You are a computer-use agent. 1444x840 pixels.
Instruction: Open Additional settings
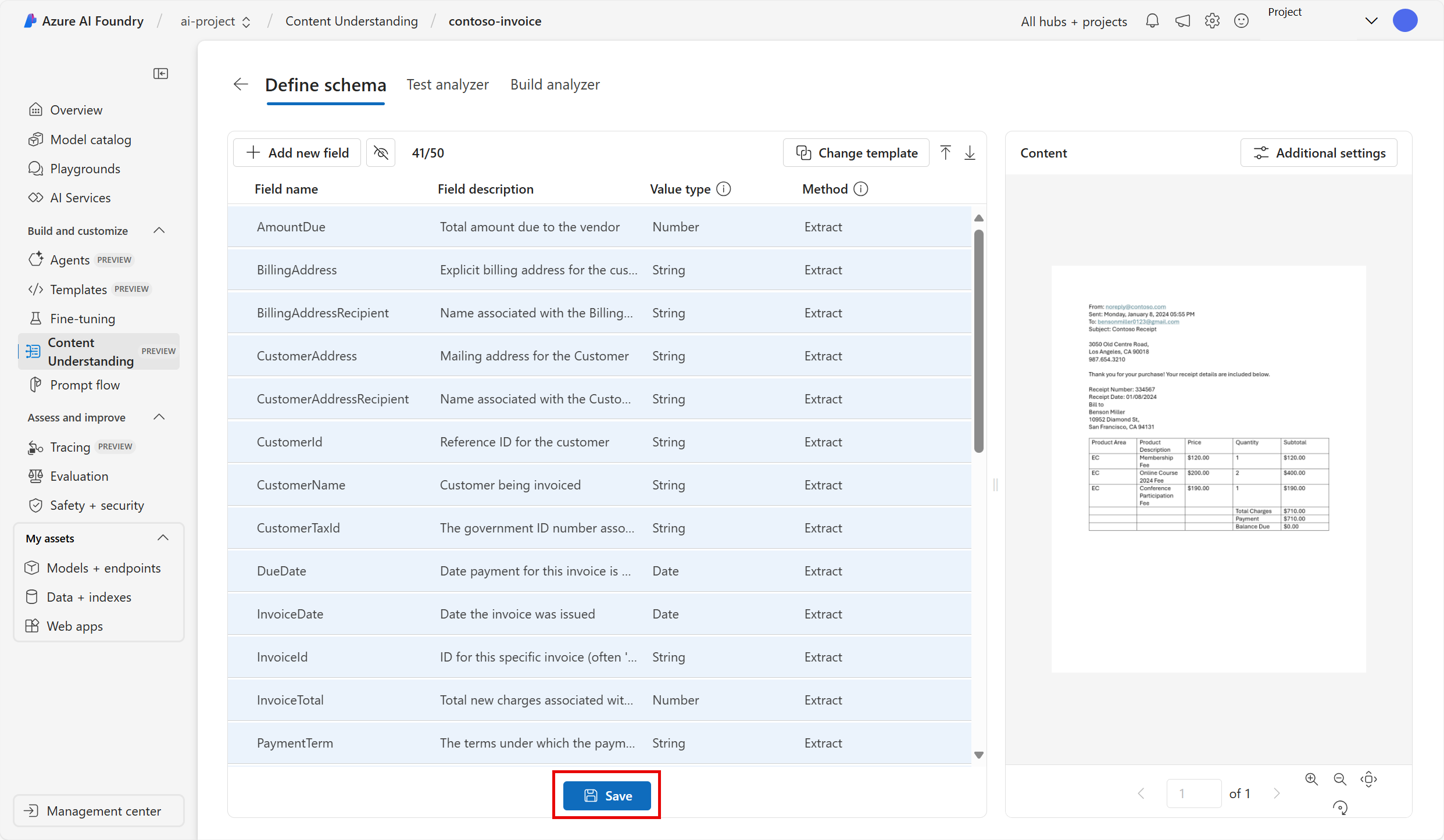pyautogui.click(x=1319, y=153)
